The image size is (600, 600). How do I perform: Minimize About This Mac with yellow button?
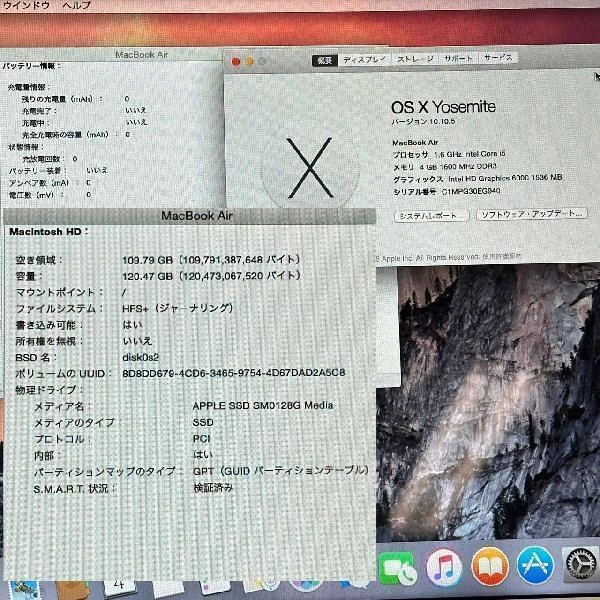pos(249,61)
